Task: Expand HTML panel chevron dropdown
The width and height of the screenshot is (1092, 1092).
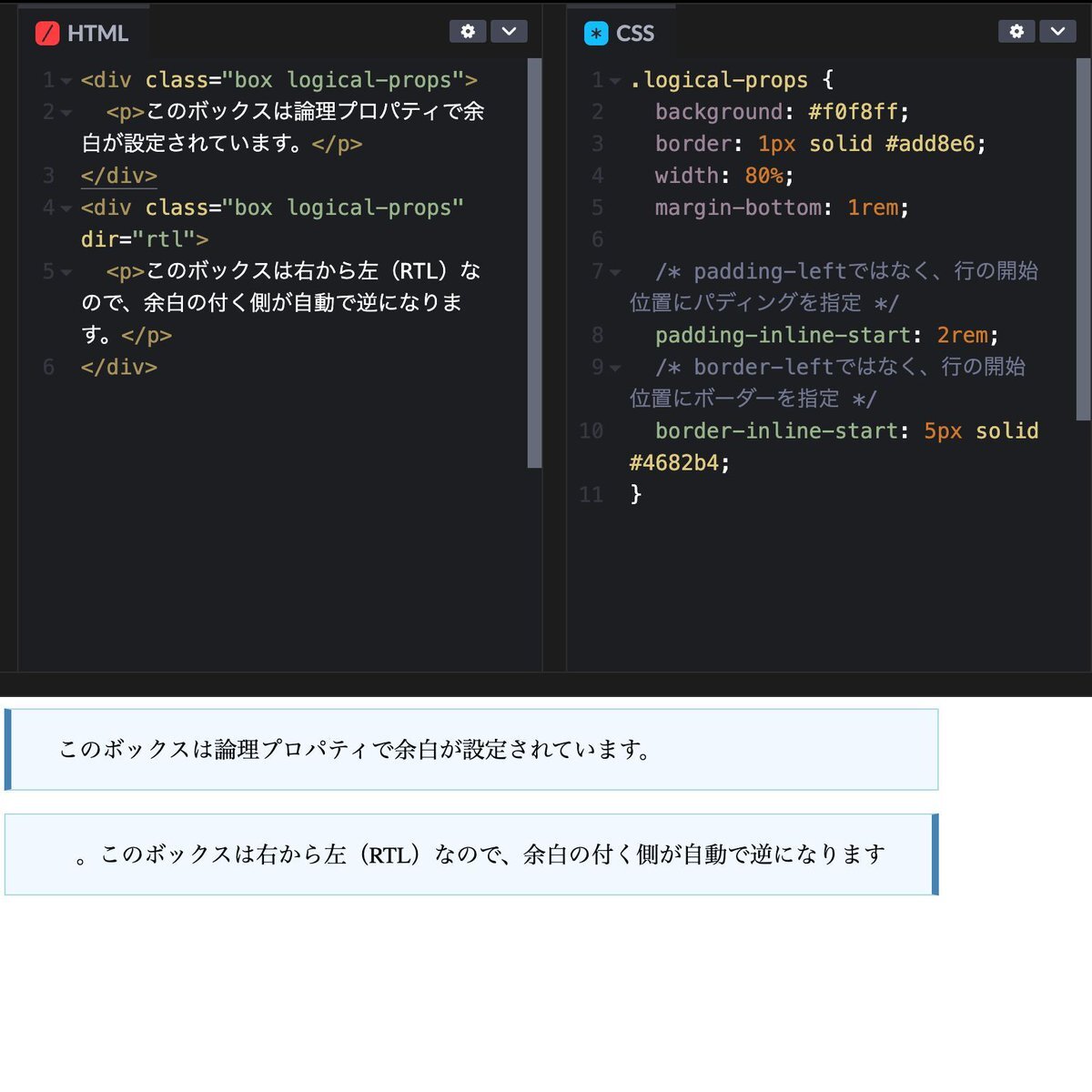Action: tap(509, 32)
